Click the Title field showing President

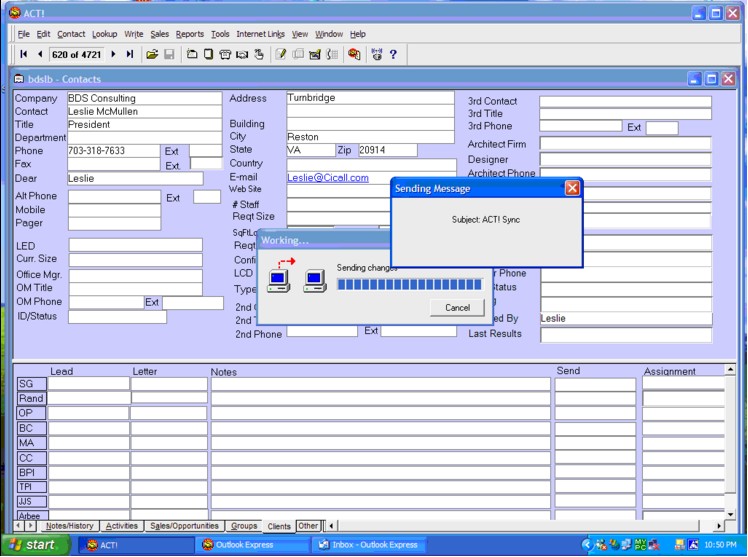(144, 124)
